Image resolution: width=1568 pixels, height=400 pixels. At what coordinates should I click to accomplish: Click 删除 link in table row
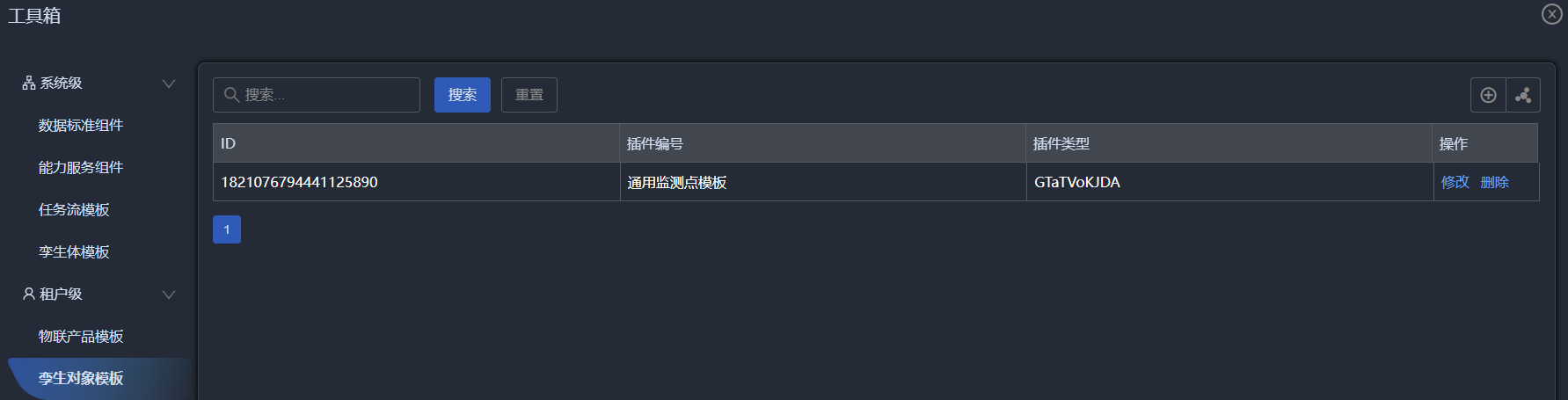[1495, 182]
